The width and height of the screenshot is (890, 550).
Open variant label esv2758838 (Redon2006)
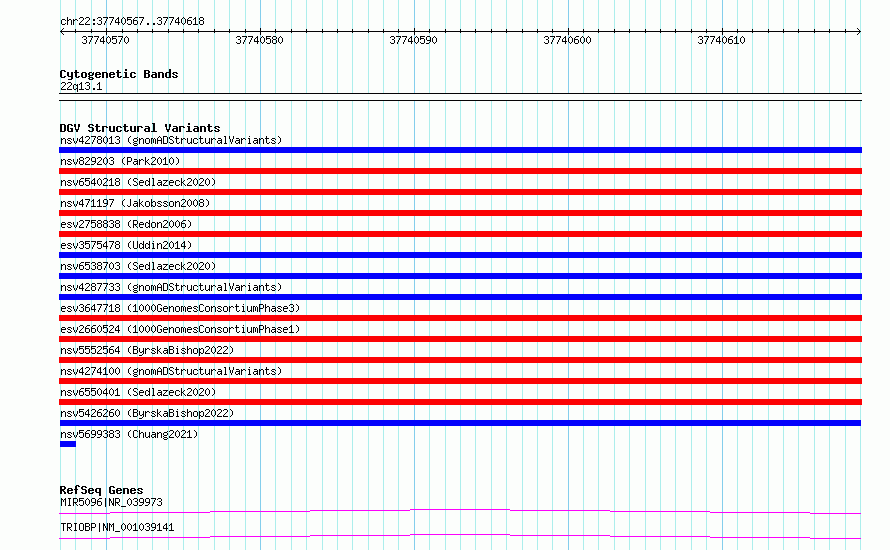click(126, 224)
